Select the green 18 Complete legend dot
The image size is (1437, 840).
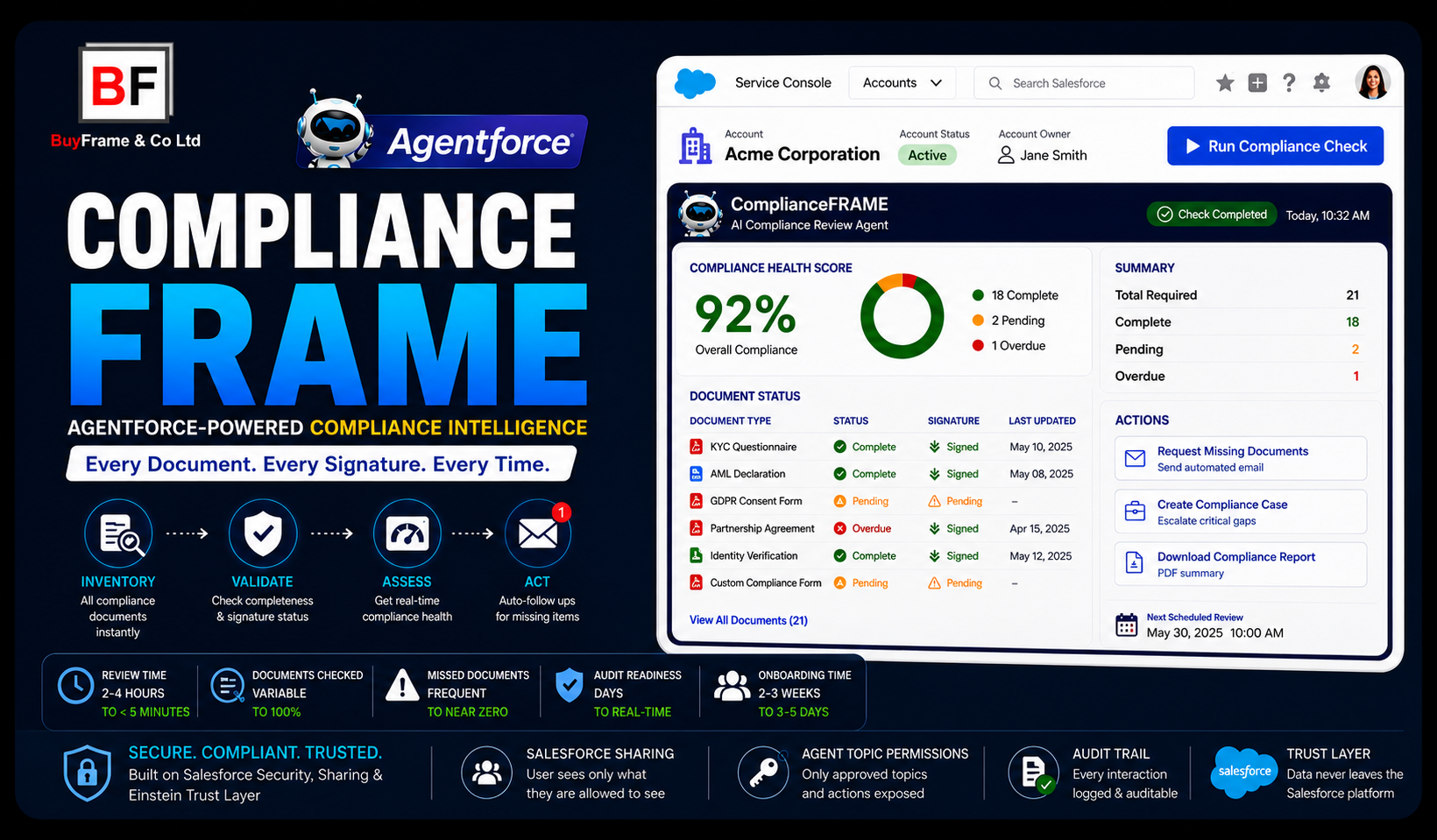(x=978, y=295)
